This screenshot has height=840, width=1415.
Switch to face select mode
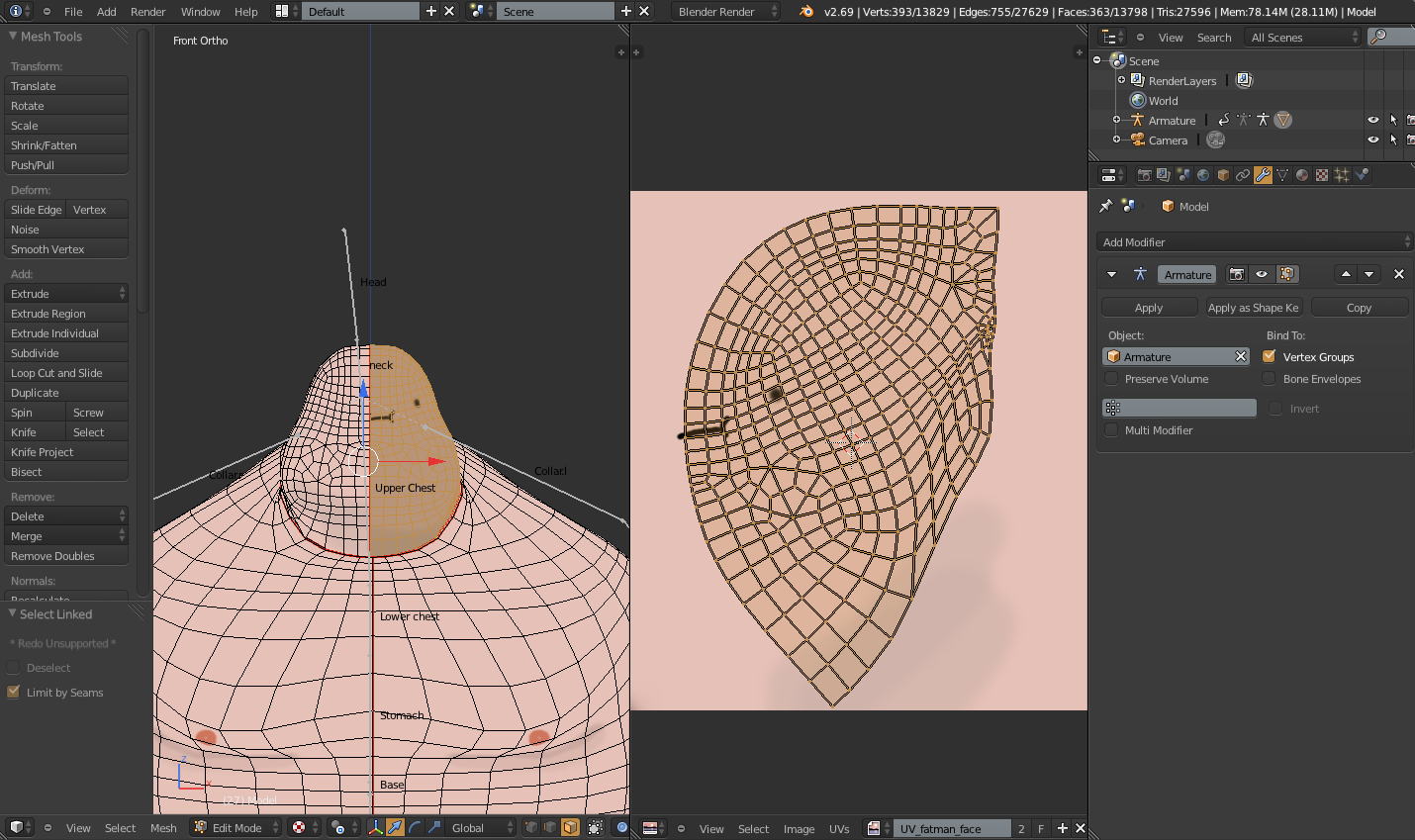571,827
